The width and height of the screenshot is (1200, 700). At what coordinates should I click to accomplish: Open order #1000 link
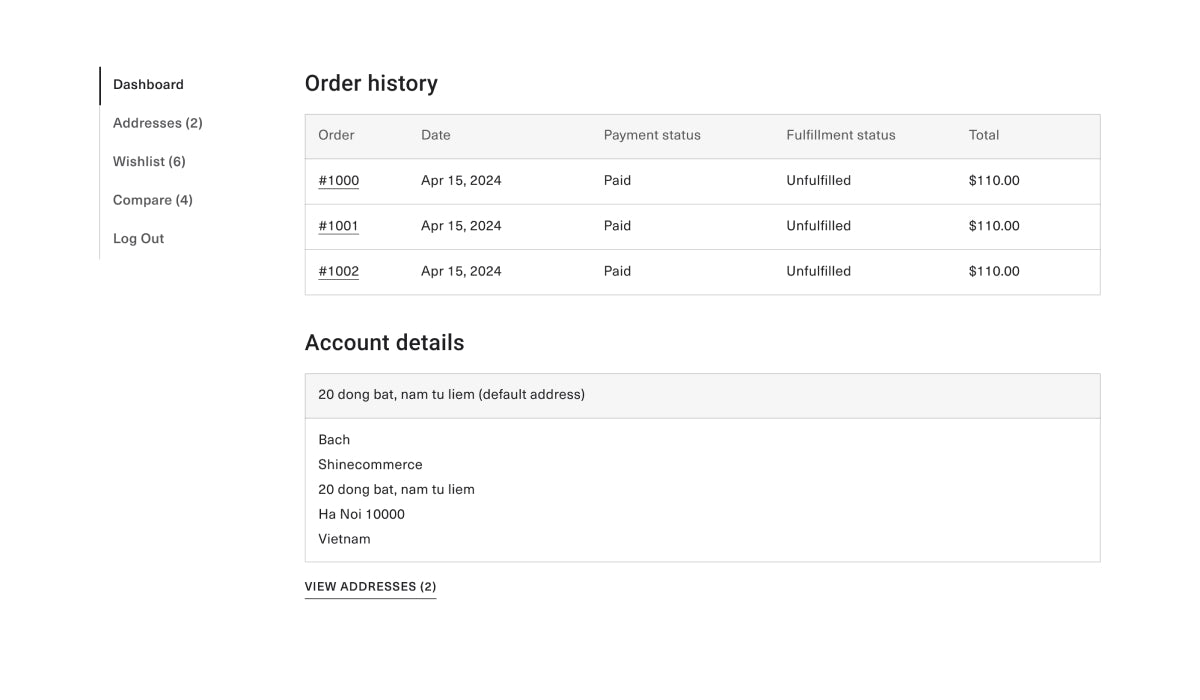click(338, 181)
